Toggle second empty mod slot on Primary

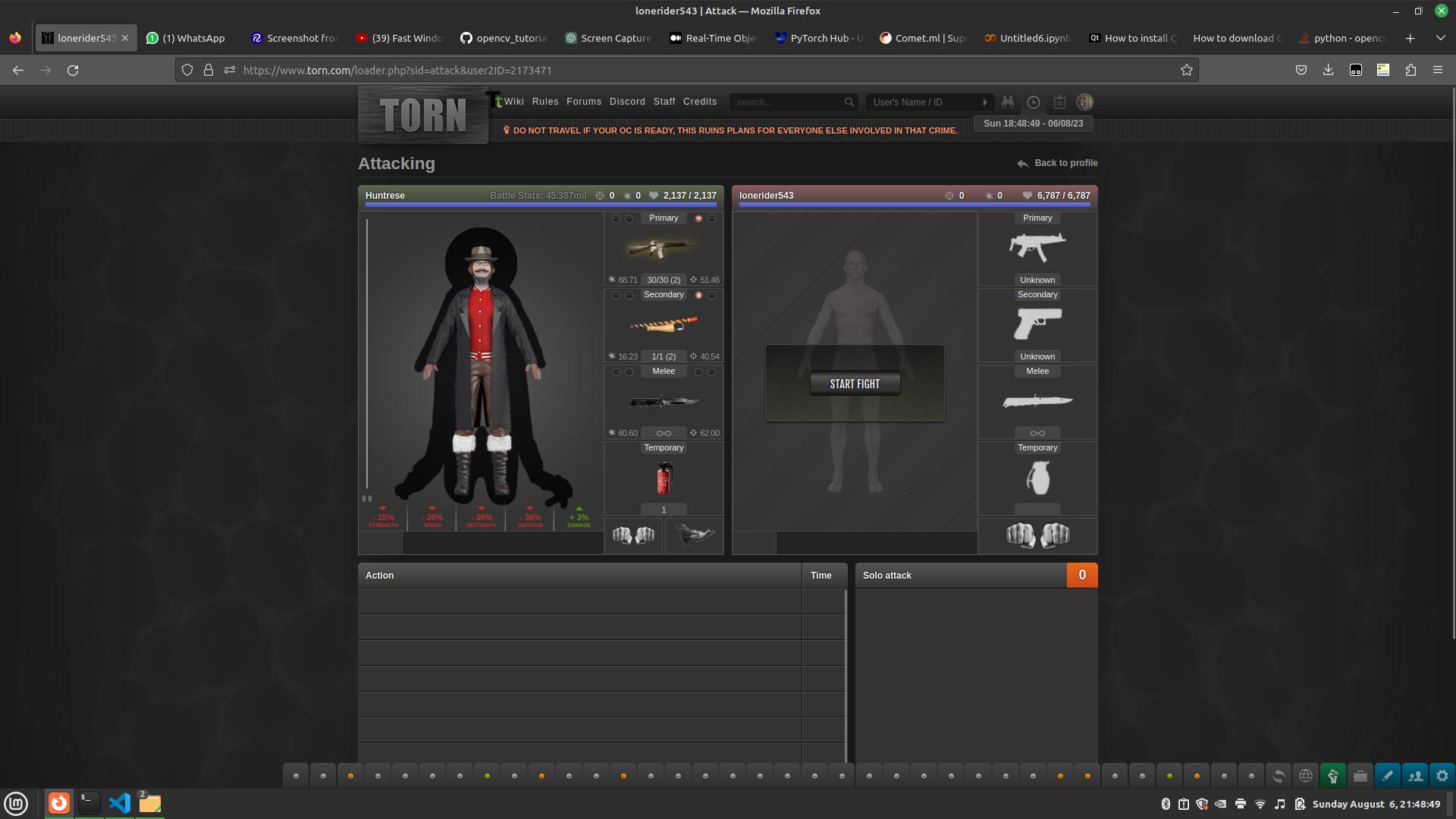click(629, 218)
